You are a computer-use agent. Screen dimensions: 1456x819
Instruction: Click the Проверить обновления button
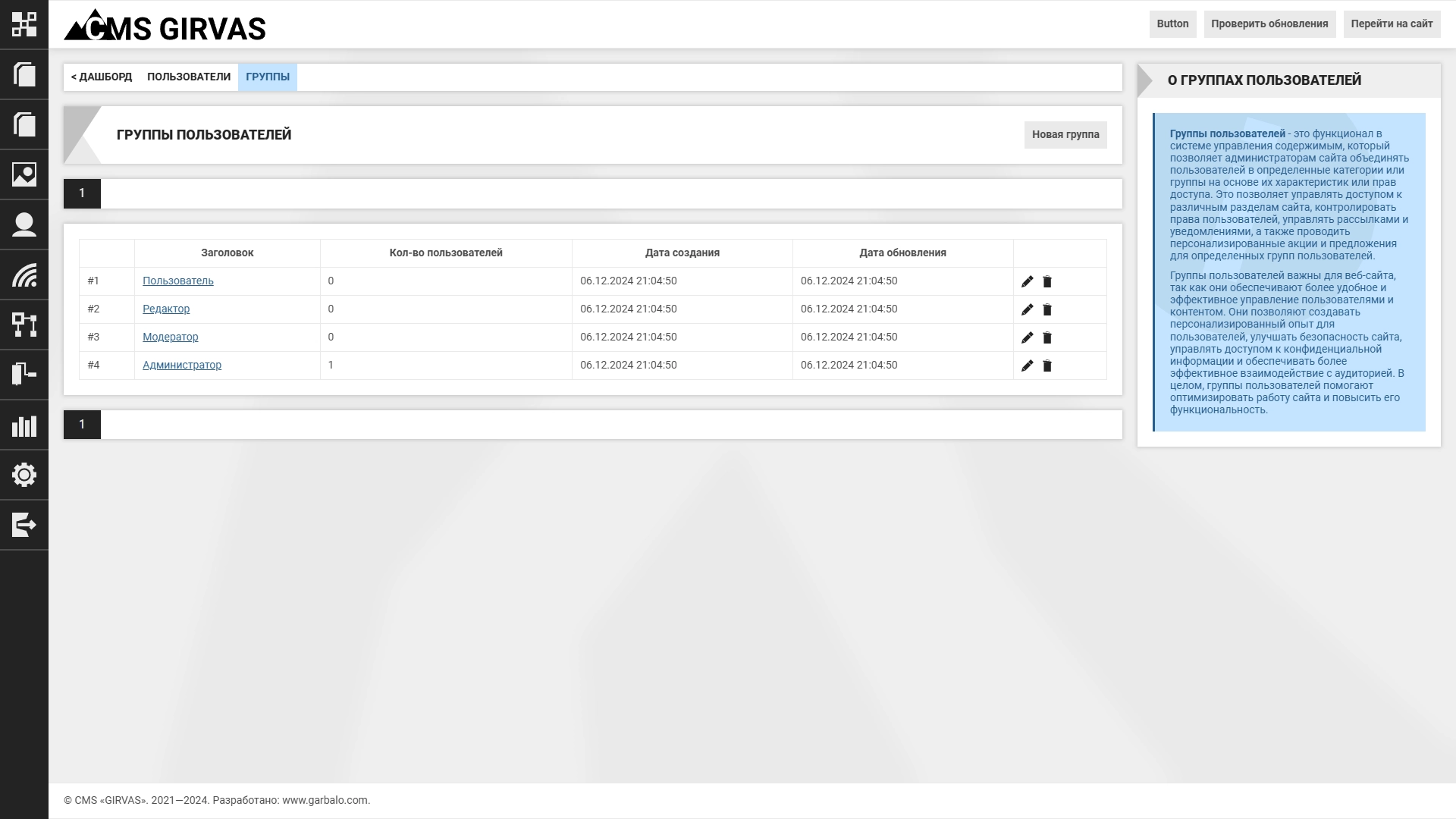(x=1269, y=24)
